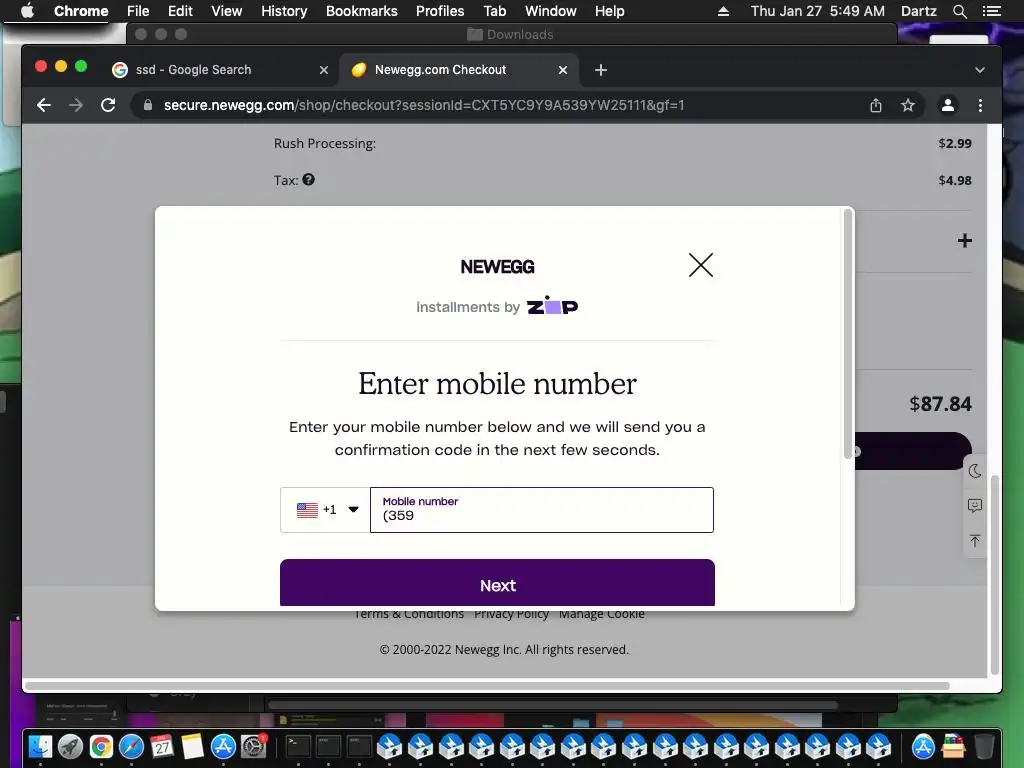The image size is (1024, 768).
Task: Open the +1 country code dropdown
Action: click(x=325, y=509)
